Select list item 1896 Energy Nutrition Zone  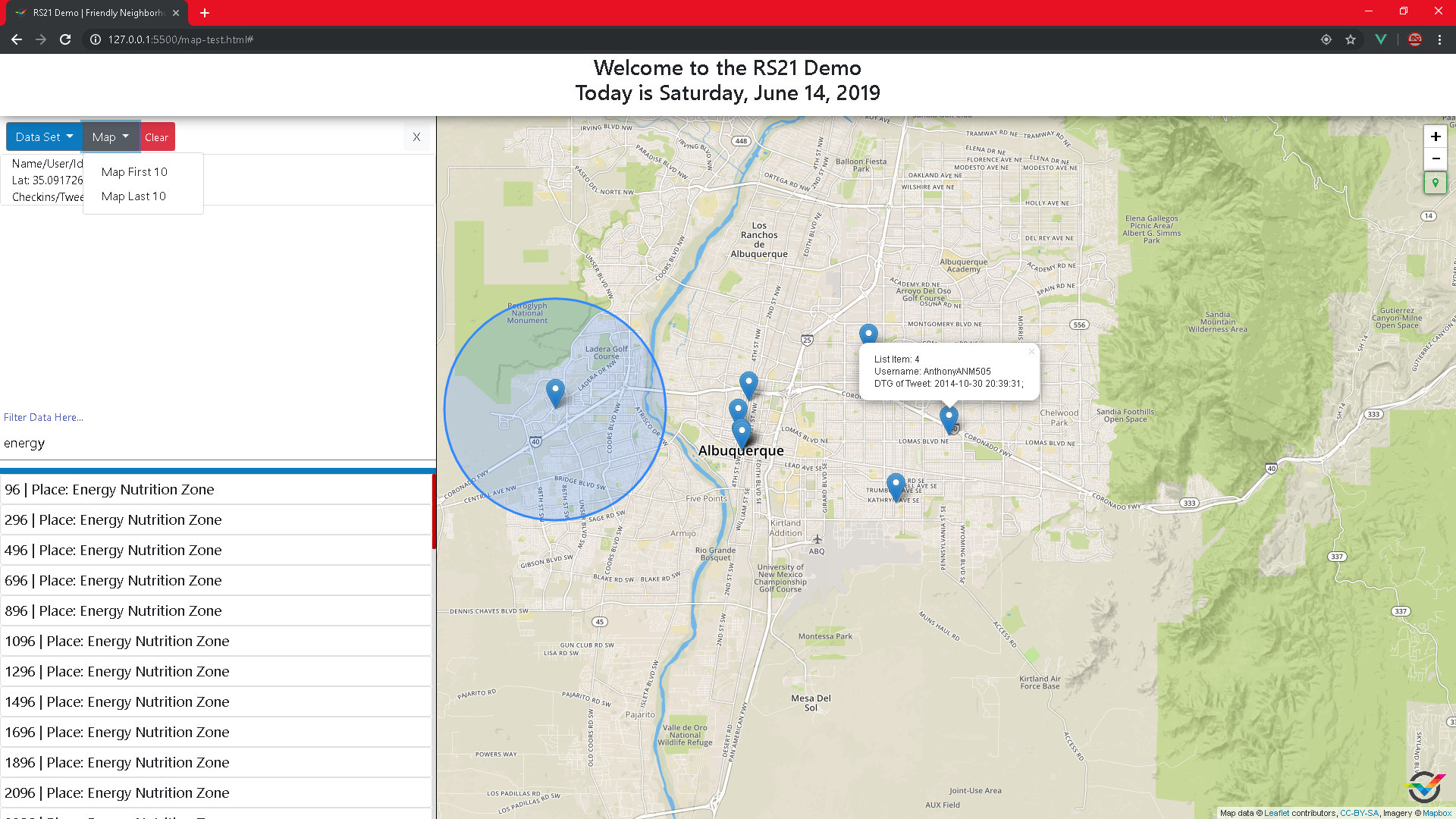tap(216, 762)
